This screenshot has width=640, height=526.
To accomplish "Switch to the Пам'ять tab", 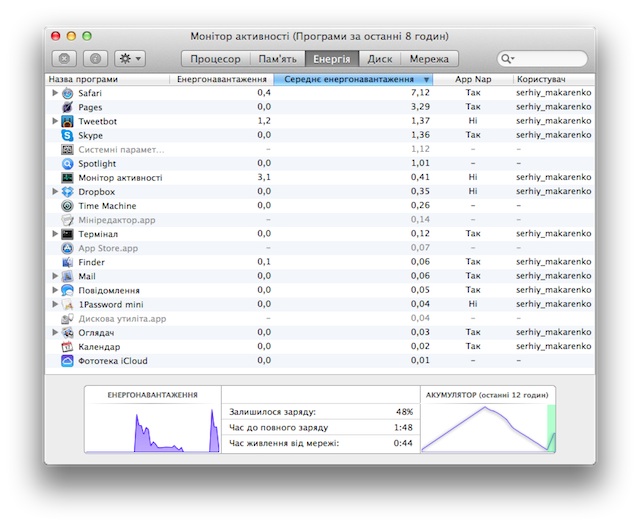I will [278, 59].
